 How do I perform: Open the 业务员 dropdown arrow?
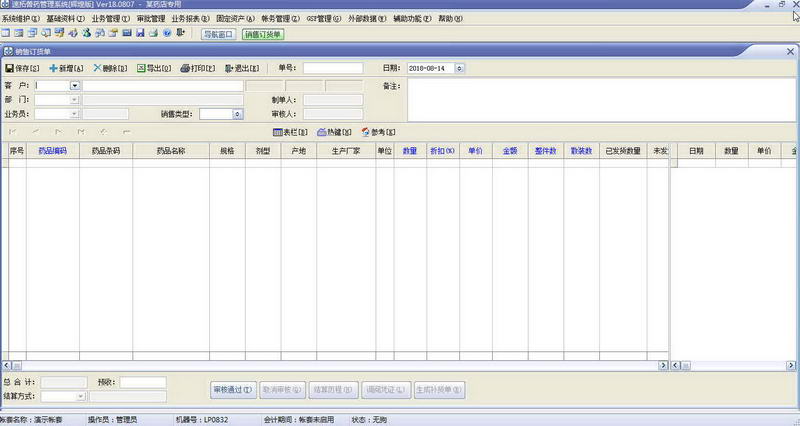pos(74,114)
